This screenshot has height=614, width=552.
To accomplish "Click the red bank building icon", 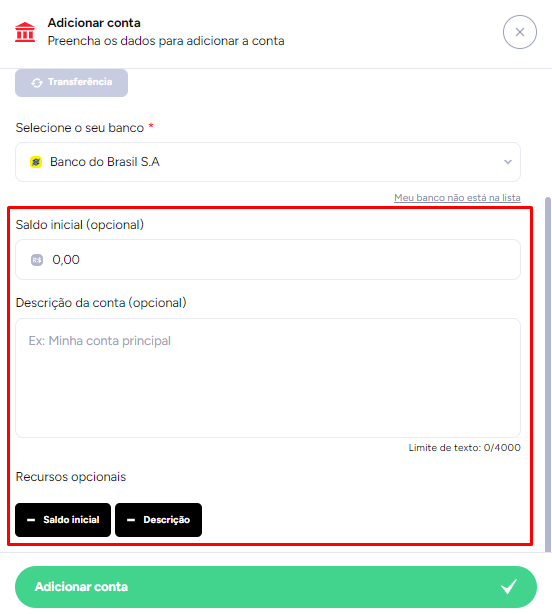I will pyautogui.click(x=25, y=32).
